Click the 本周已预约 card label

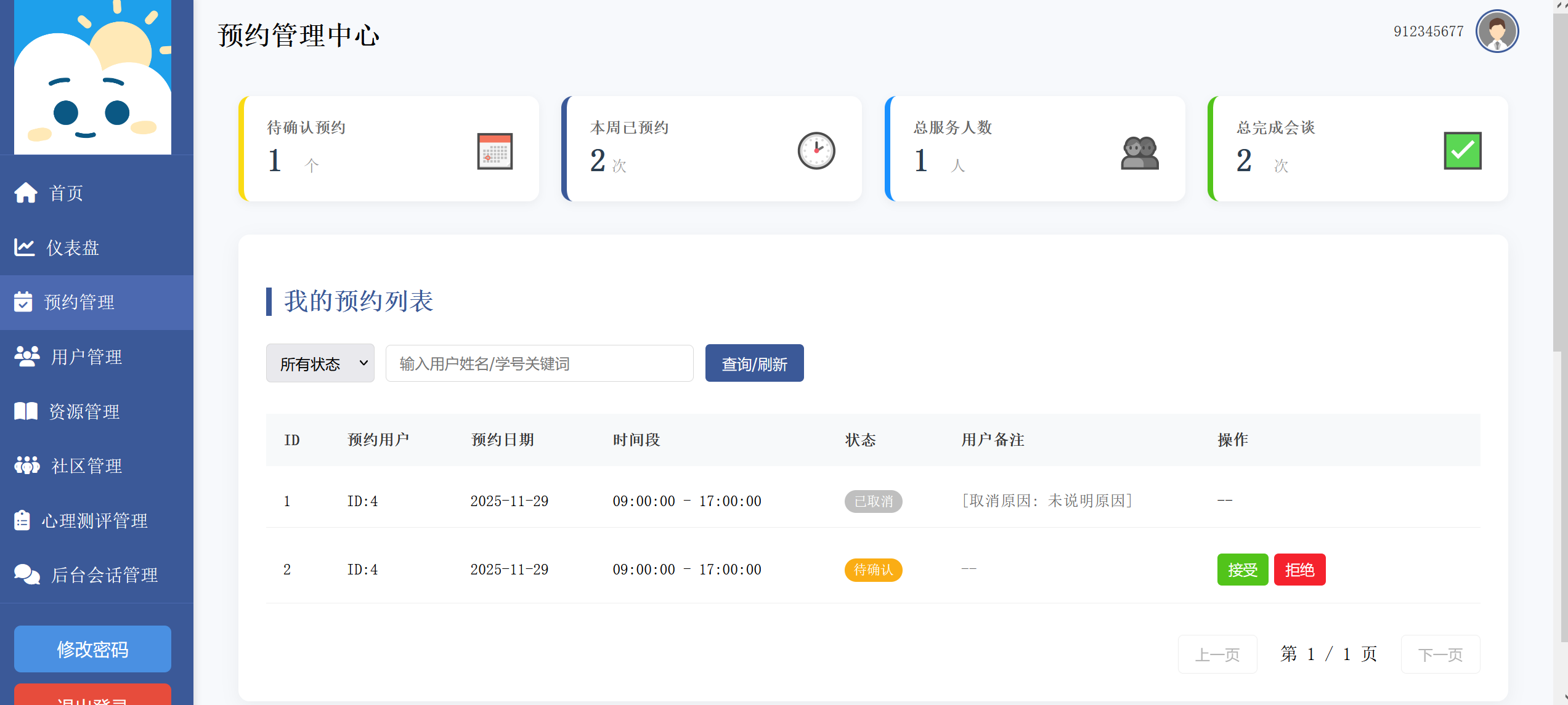tap(629, 127)
